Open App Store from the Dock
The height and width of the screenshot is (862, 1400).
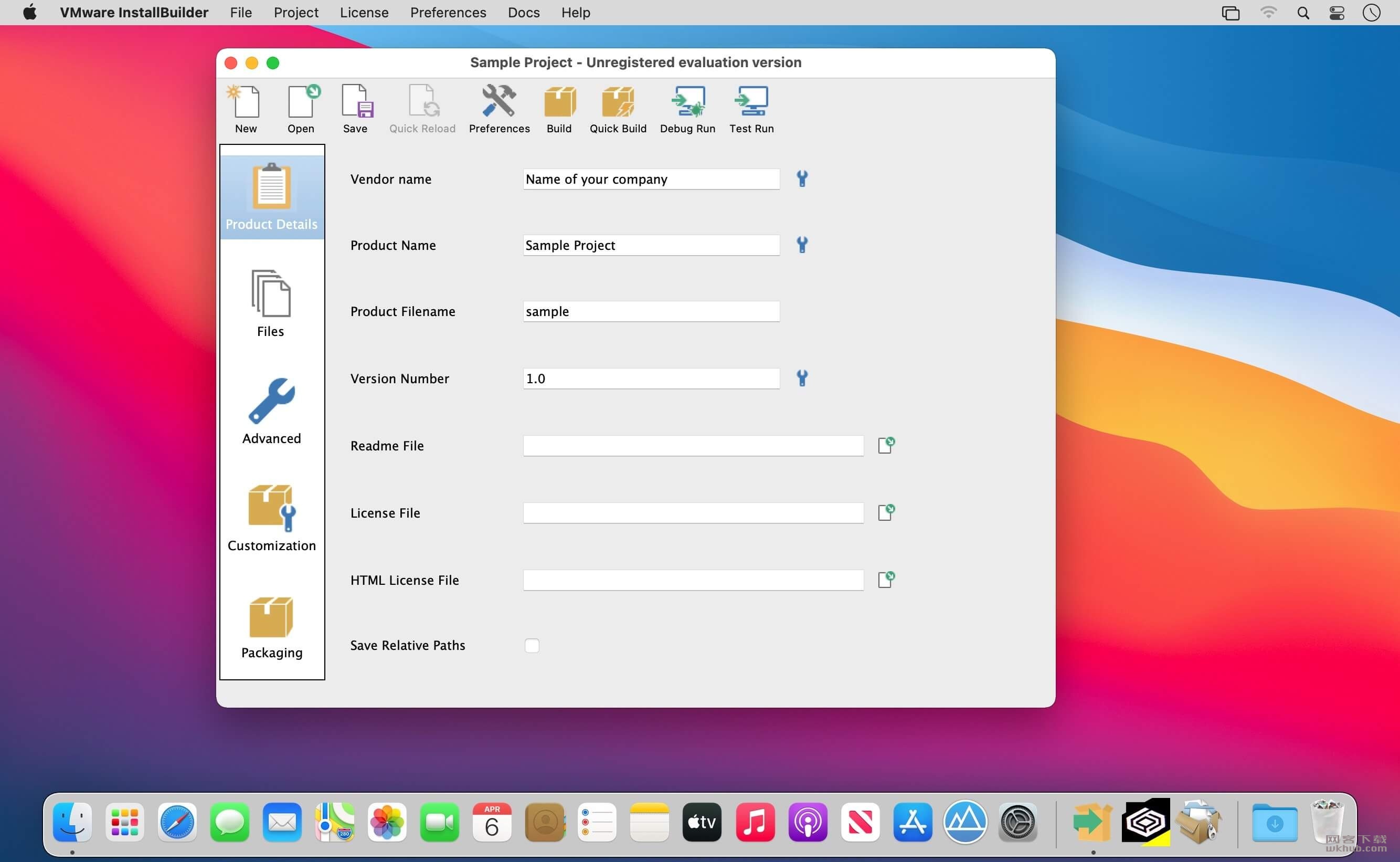click(912, 822)
